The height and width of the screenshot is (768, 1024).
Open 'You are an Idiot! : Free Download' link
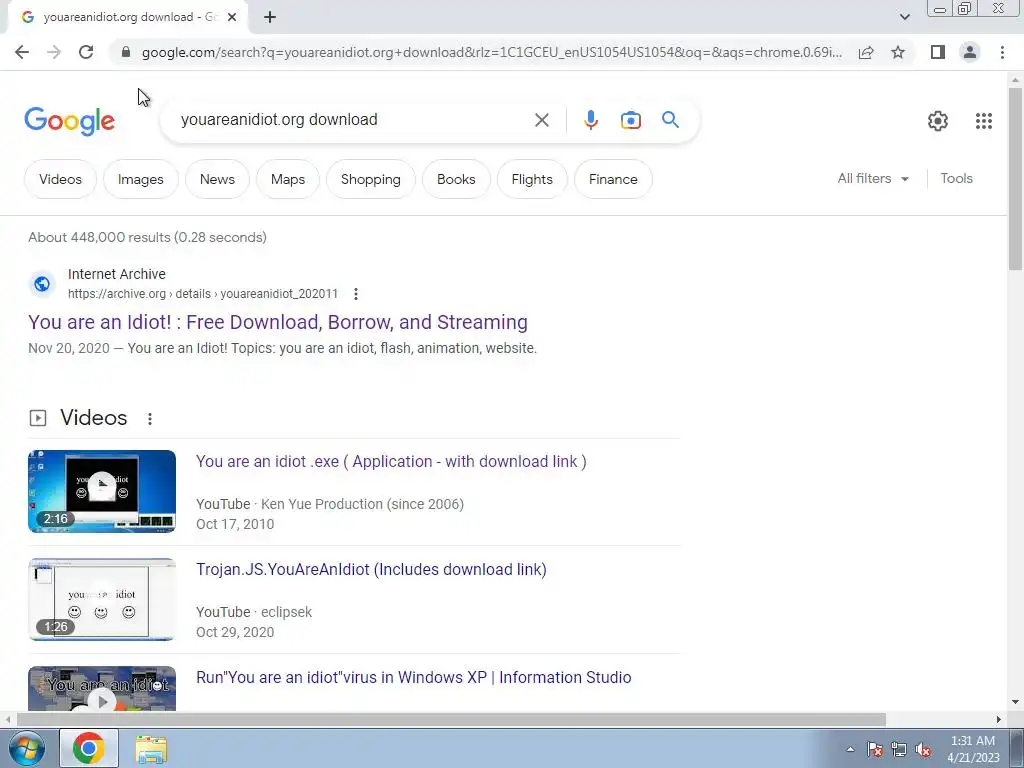tap(278, 322)
